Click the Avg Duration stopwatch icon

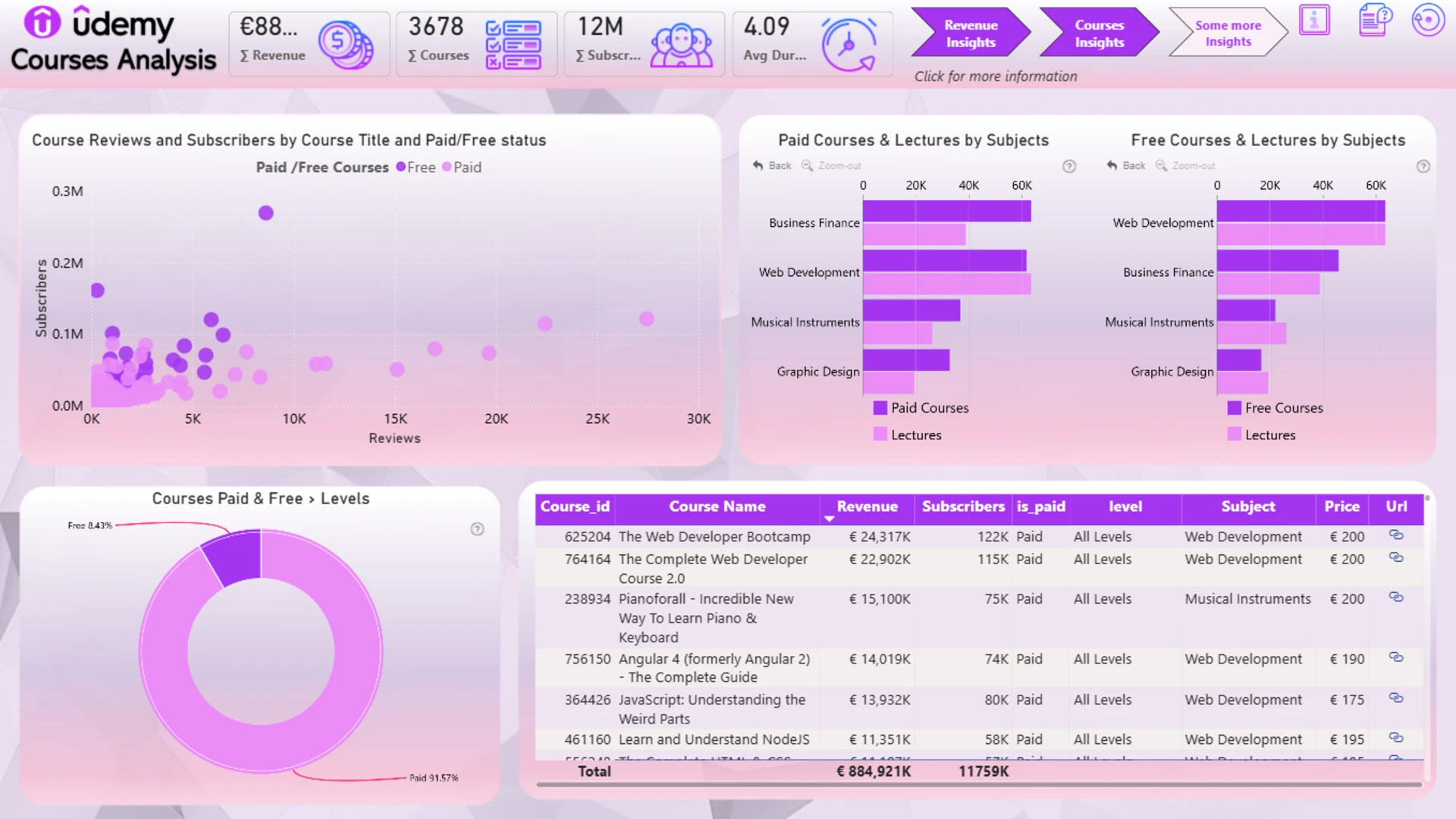pos(849,45)
